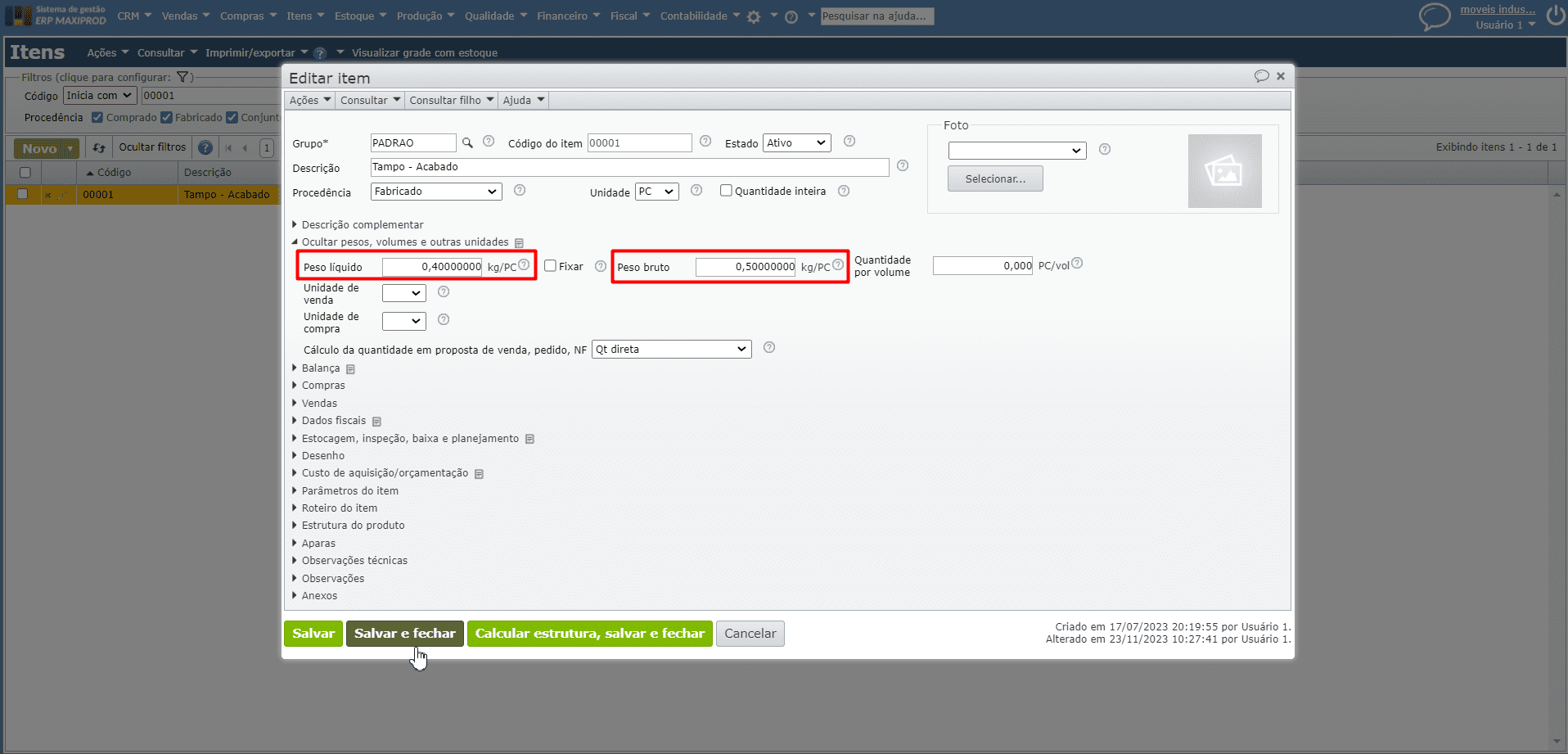Open the settings gear in the top bar

tap(754, 16)
